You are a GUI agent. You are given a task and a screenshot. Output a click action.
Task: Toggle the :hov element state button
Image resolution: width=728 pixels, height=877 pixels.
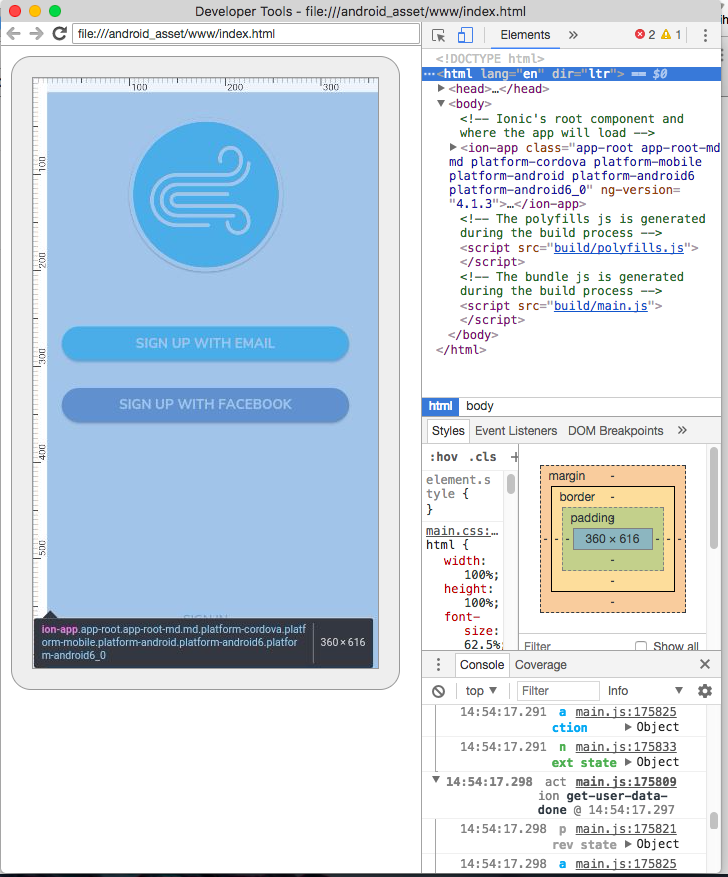443,457
